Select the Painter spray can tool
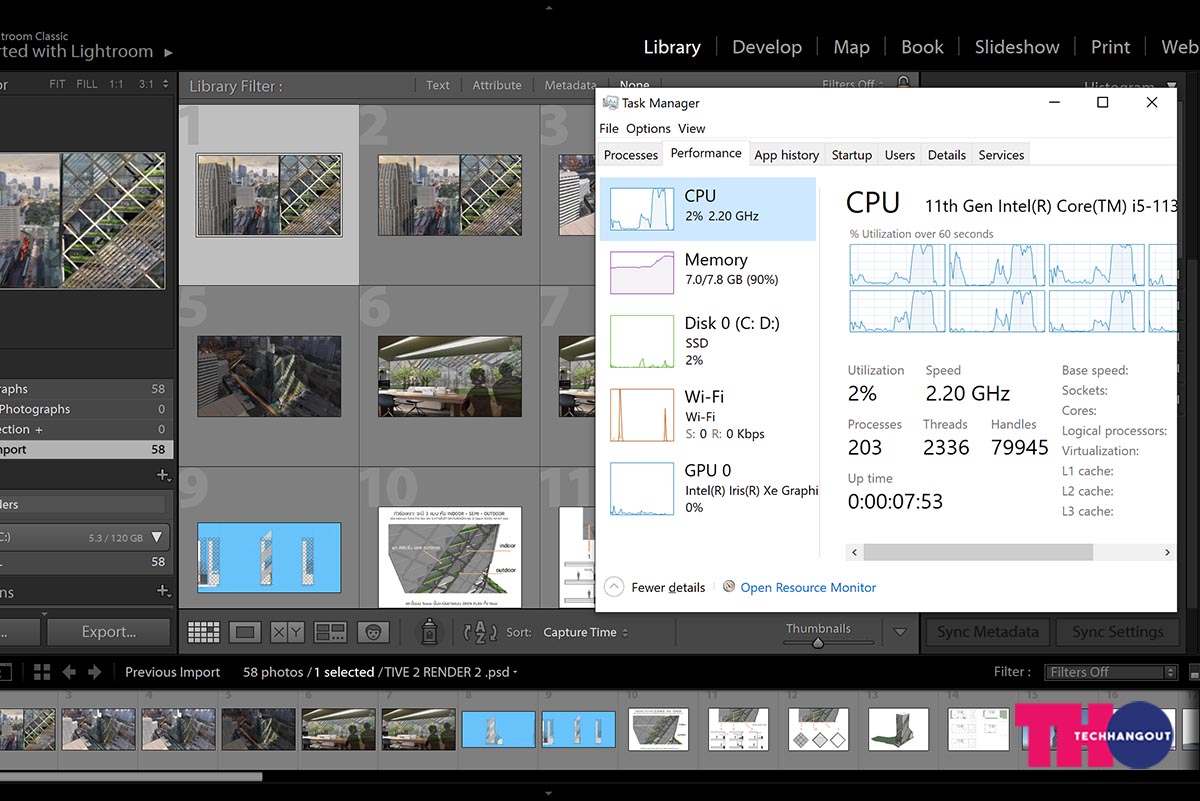The height and width of the screenshot is (801, 1200). [429, 631]
